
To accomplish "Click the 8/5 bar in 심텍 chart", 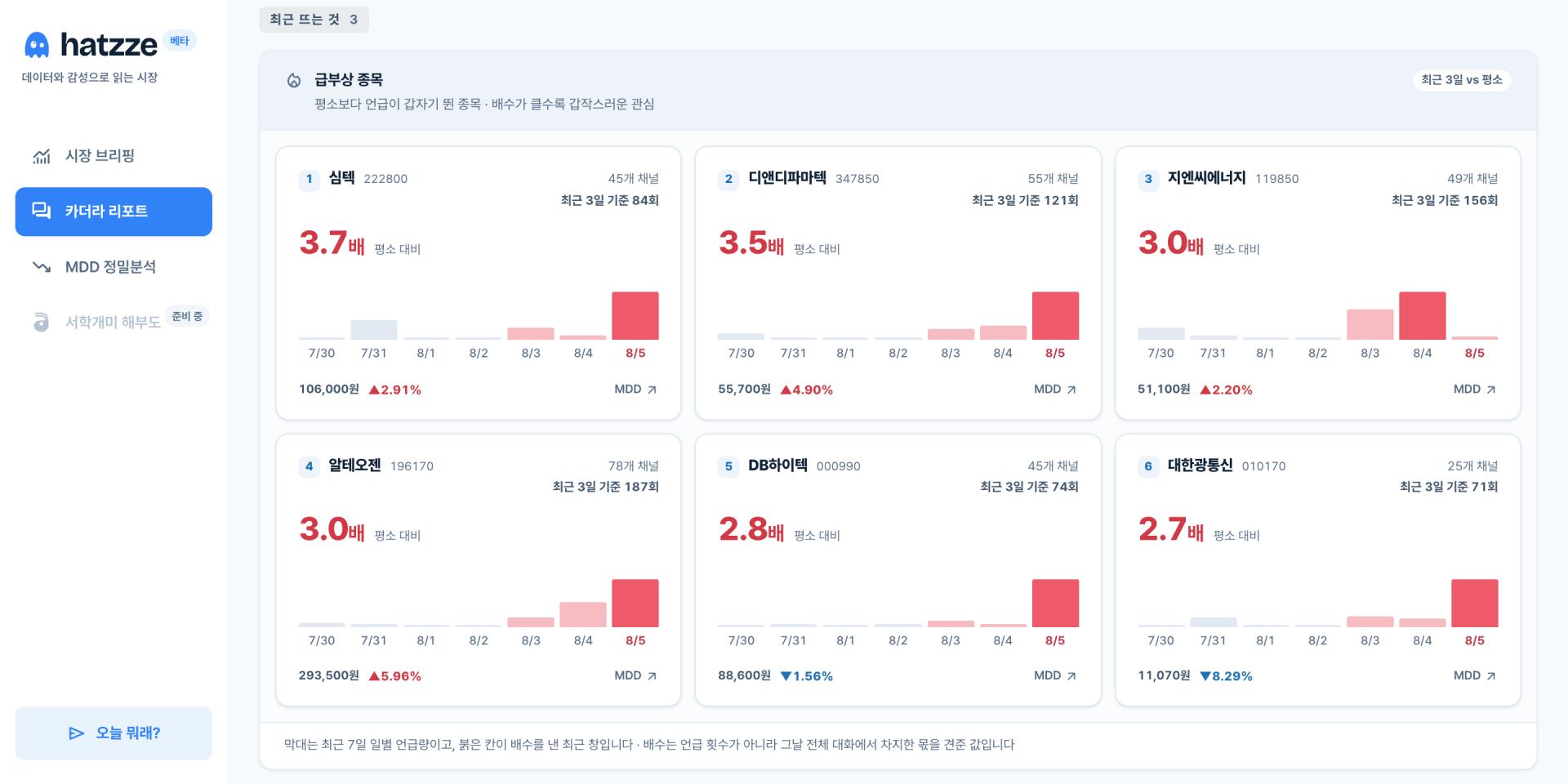I will click(635, 315).
